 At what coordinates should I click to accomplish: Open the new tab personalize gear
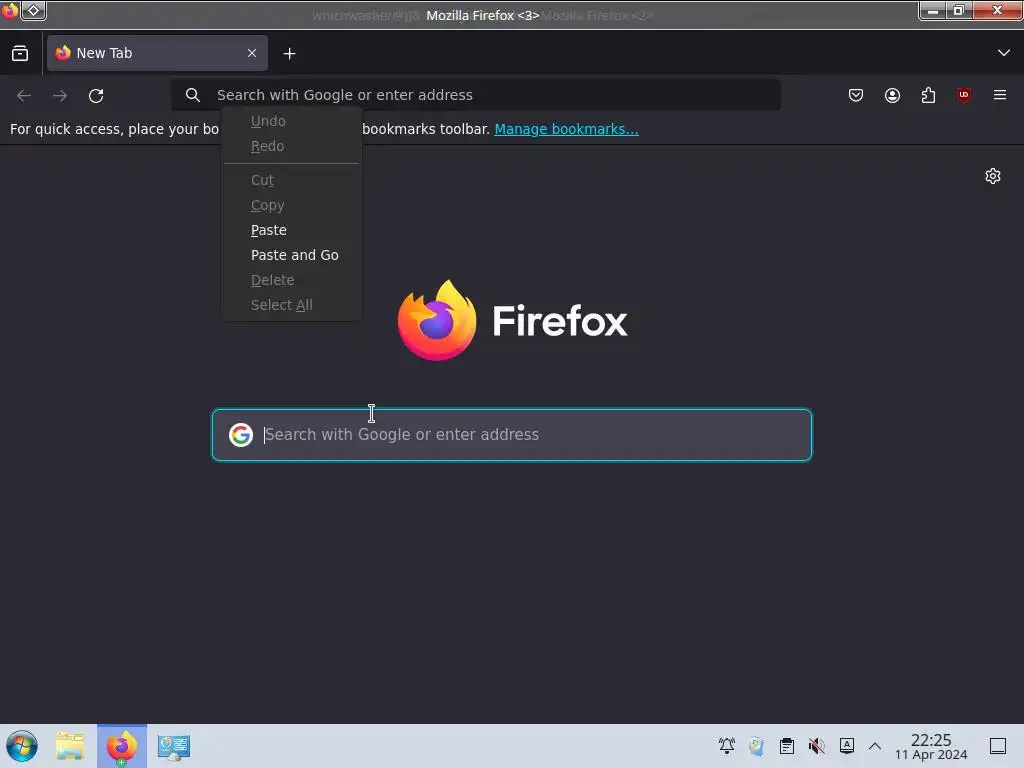pyautogui.click(x=993, y=176)
